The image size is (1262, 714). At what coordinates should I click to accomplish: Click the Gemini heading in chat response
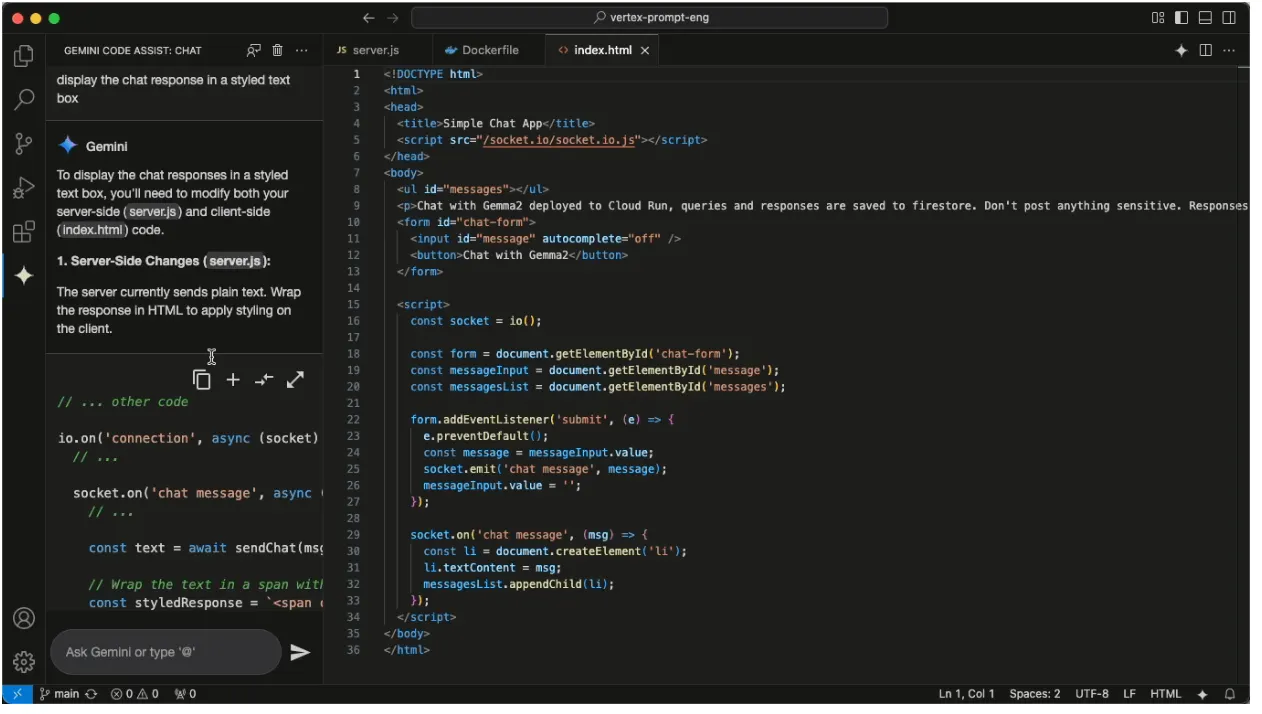tap(107, 146)
